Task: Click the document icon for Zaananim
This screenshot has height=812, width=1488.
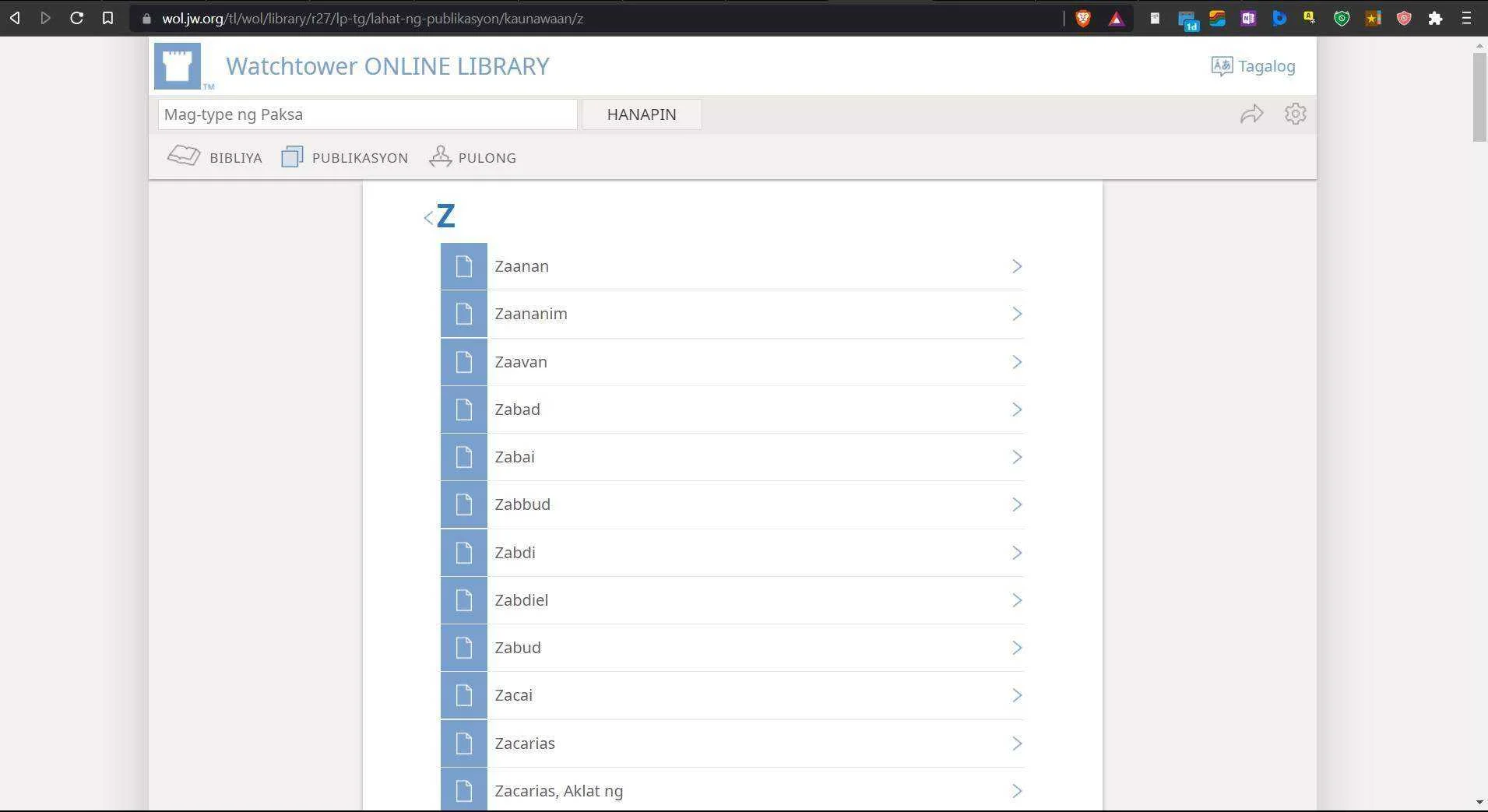Action: (x=464, y=314)
